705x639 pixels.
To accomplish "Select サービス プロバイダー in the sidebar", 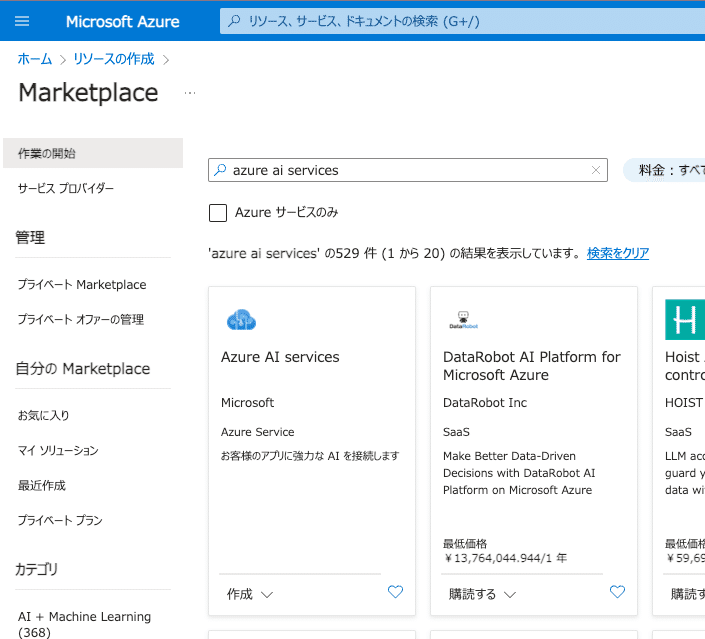I will (66, 188).
